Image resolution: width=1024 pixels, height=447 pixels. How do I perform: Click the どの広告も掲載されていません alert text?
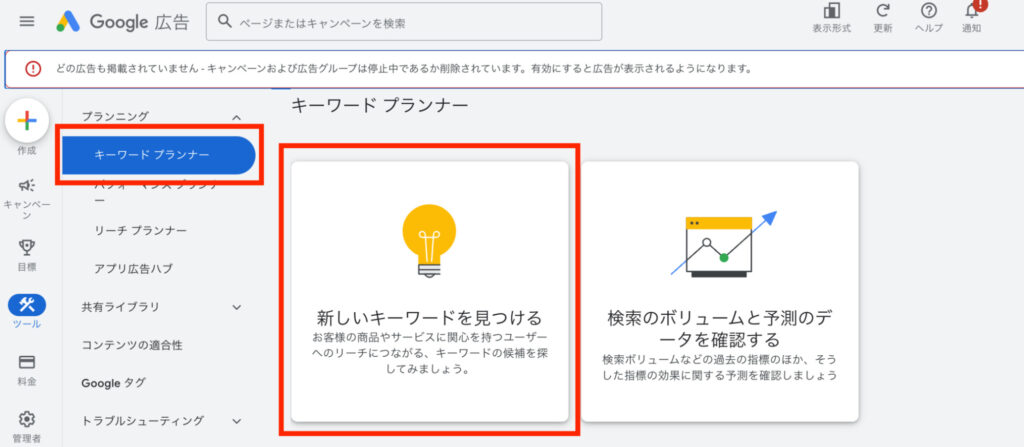click(x=405, y=69)
